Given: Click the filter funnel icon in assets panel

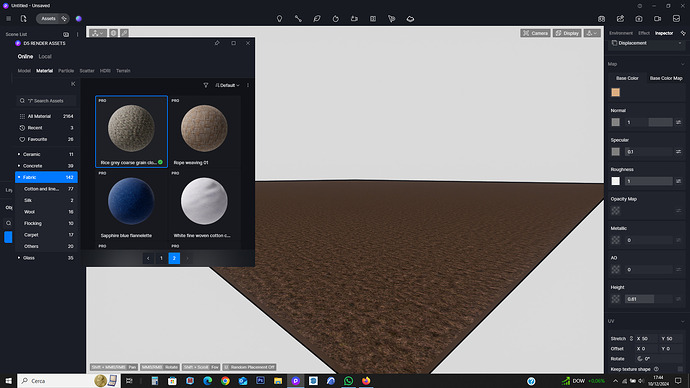Looking at the screenshot, I should (x=206, y=85).
